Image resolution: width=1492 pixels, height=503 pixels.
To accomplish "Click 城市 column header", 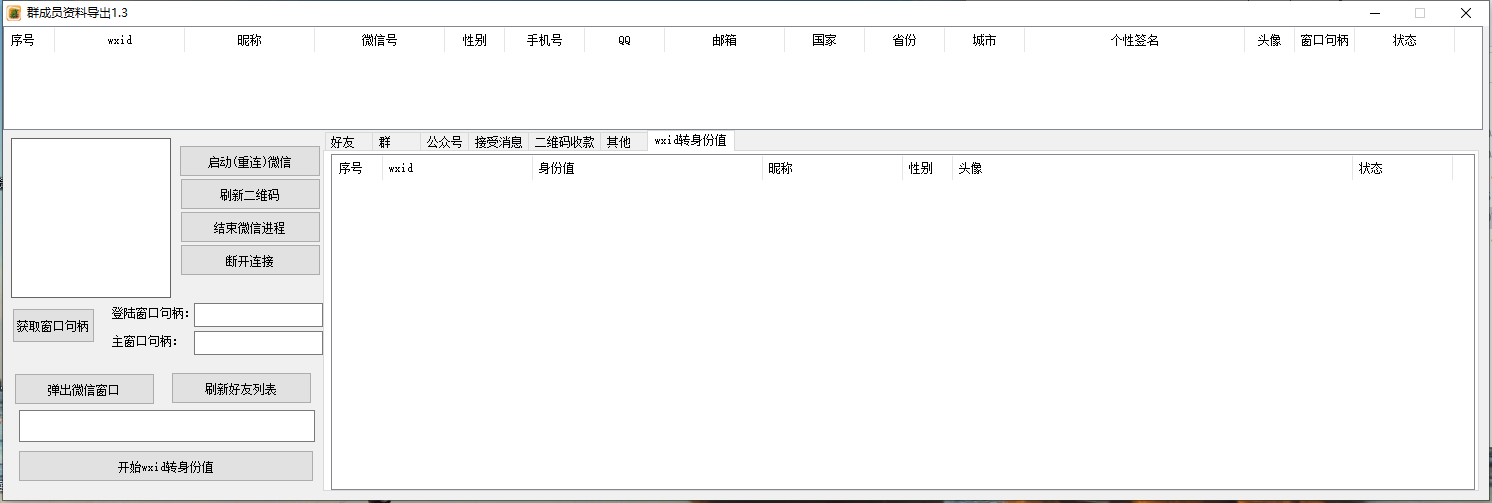I will (x=984, y=41).
